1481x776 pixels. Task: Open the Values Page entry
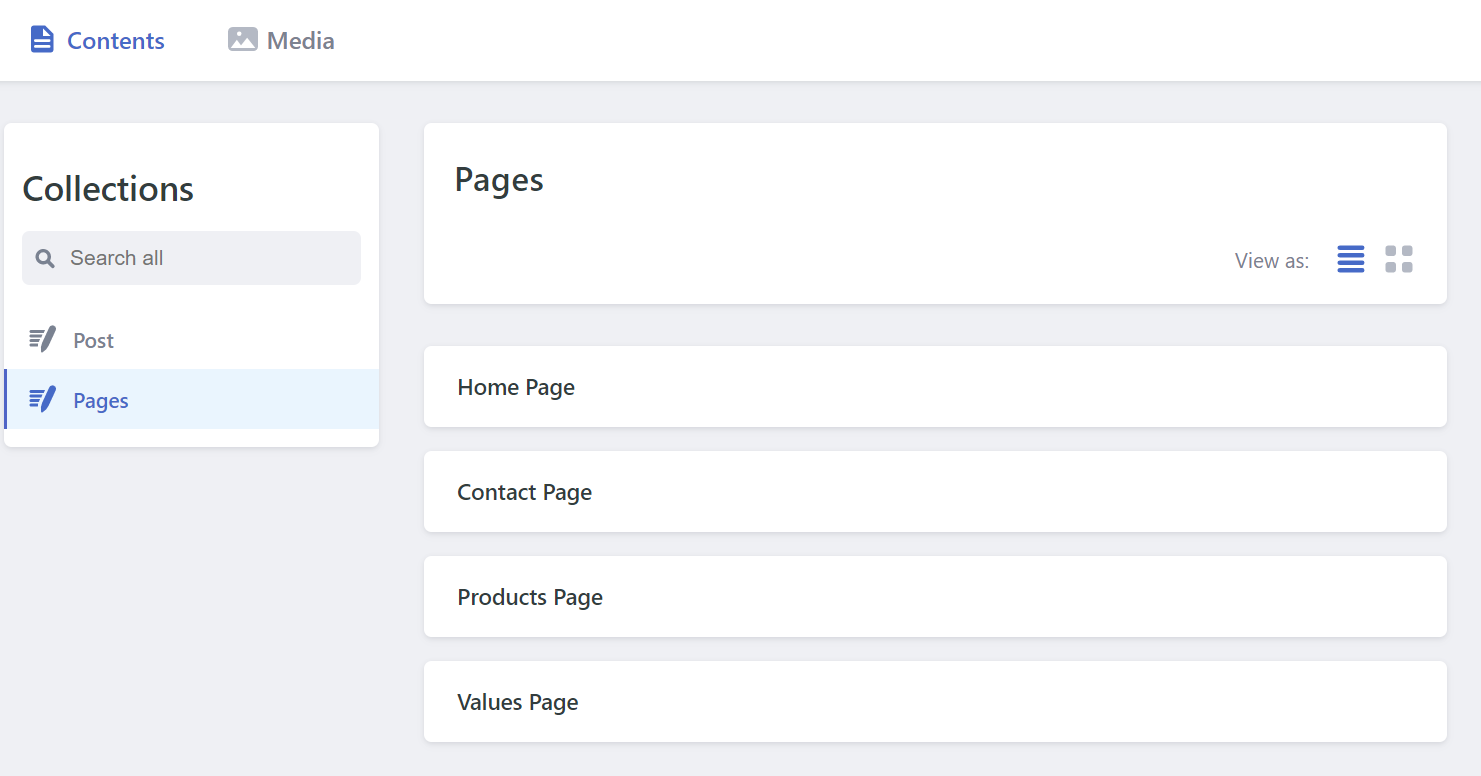coord(518,702)
